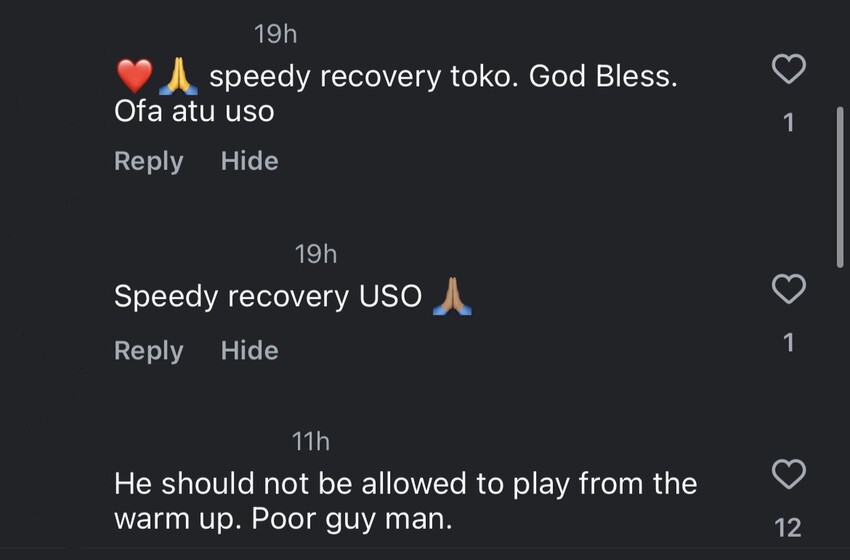Open the like count on the "God Bless" comment
This screenshot has height=560, width=850.
click(789, 123)
